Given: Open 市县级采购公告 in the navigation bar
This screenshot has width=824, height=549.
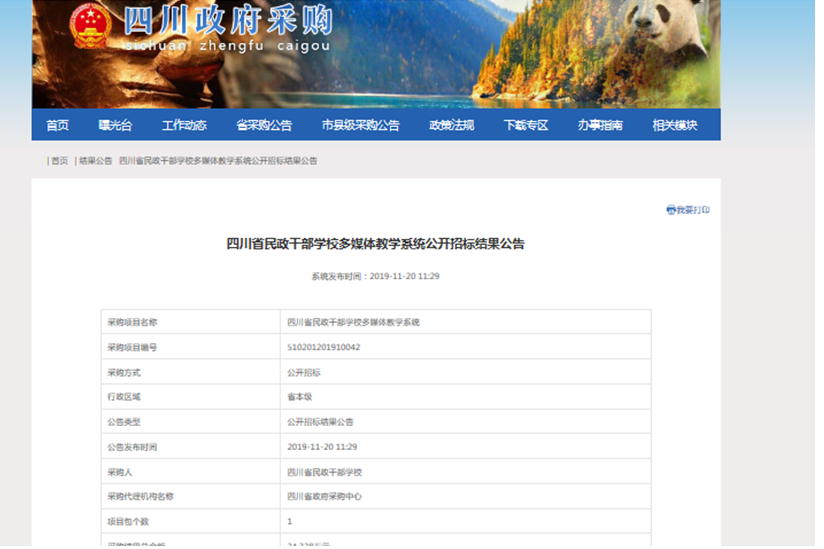Looking at the screenshot, I should tap(360, 125).
